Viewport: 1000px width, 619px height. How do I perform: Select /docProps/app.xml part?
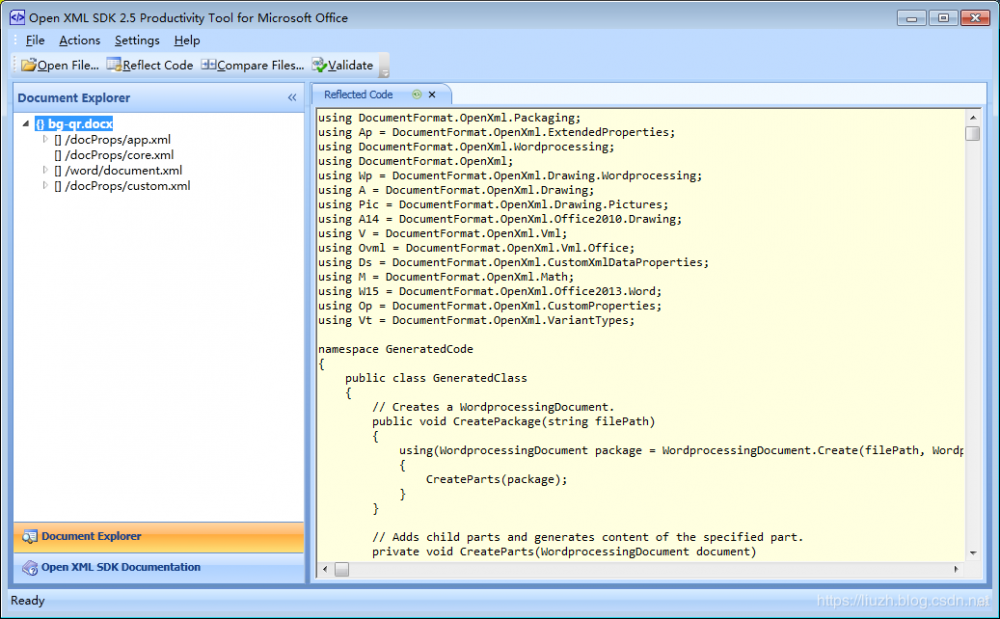coord(118,140)
